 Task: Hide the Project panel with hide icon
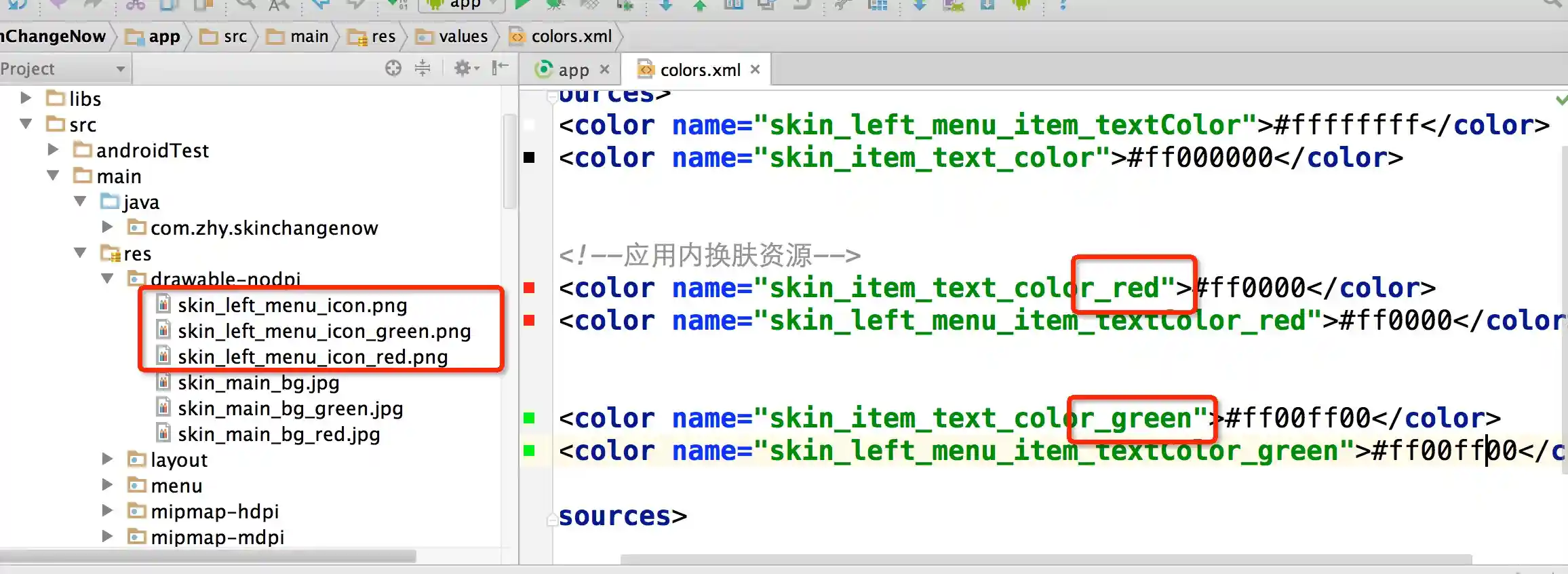[501, 67]
